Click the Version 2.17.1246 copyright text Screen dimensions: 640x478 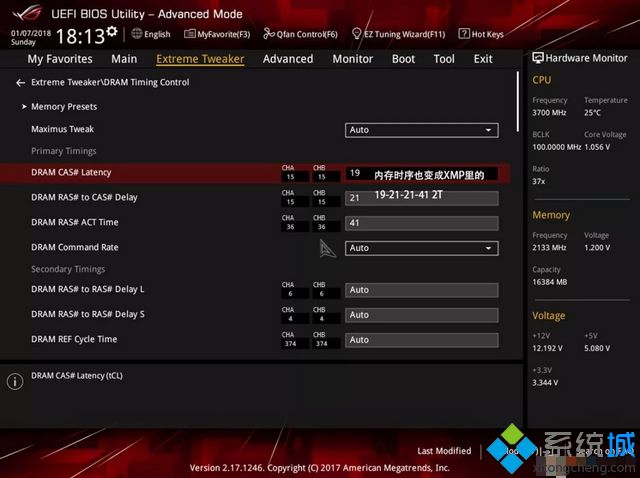click(320, 468)
